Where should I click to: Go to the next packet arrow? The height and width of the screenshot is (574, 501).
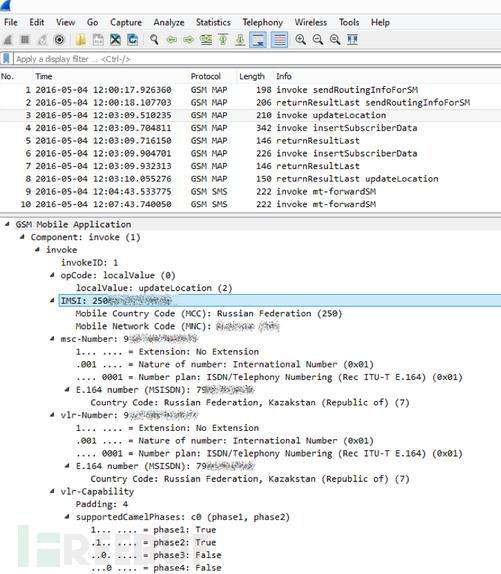188,40
